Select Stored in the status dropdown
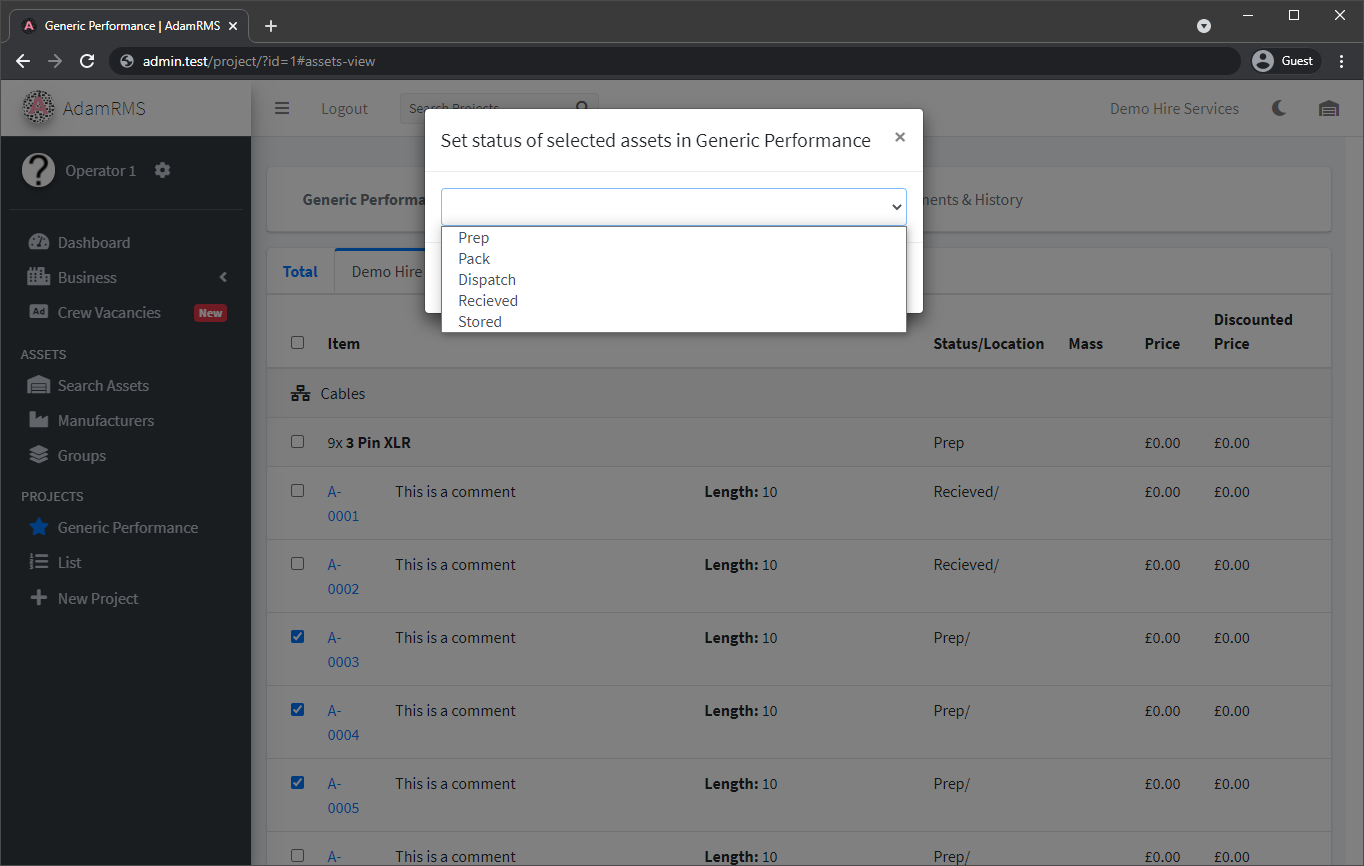This screenshot has height=866, width=1364. point(479,321)
